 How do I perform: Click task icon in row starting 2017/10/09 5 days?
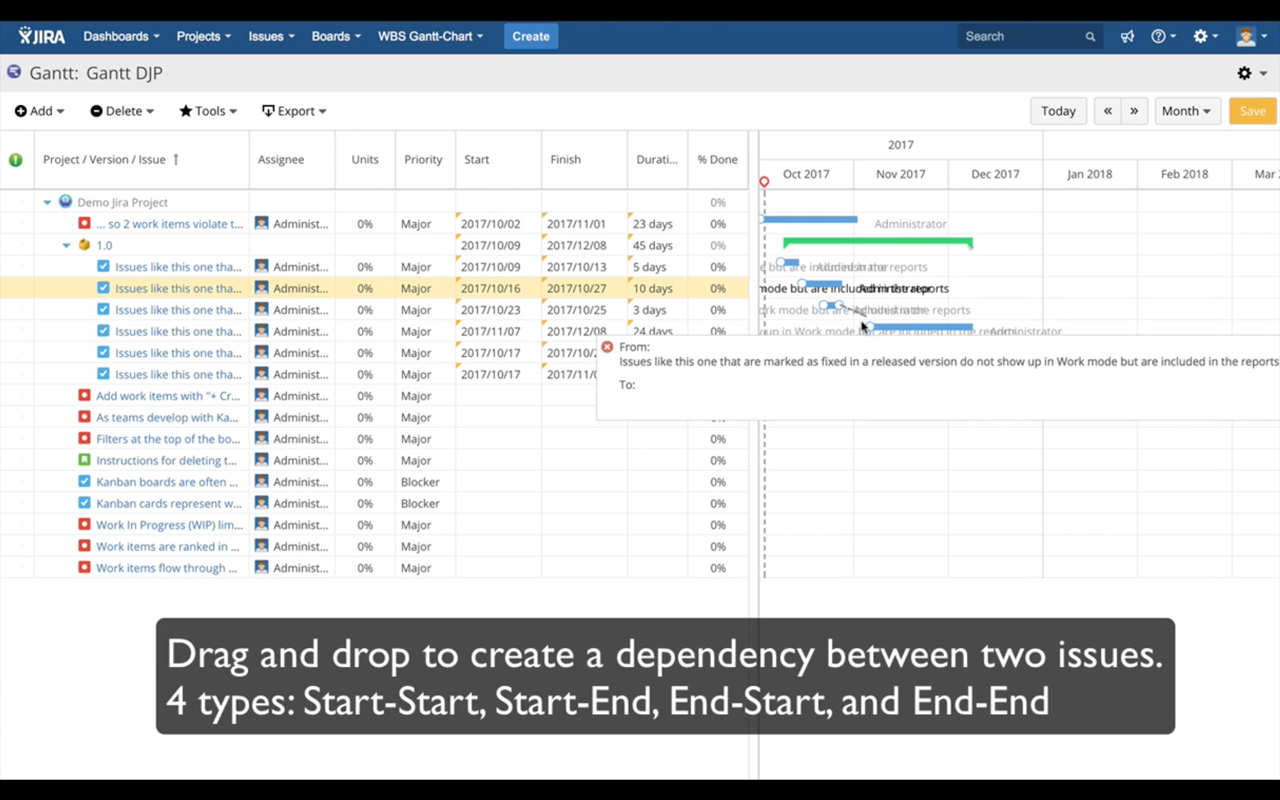click(103, 267)
